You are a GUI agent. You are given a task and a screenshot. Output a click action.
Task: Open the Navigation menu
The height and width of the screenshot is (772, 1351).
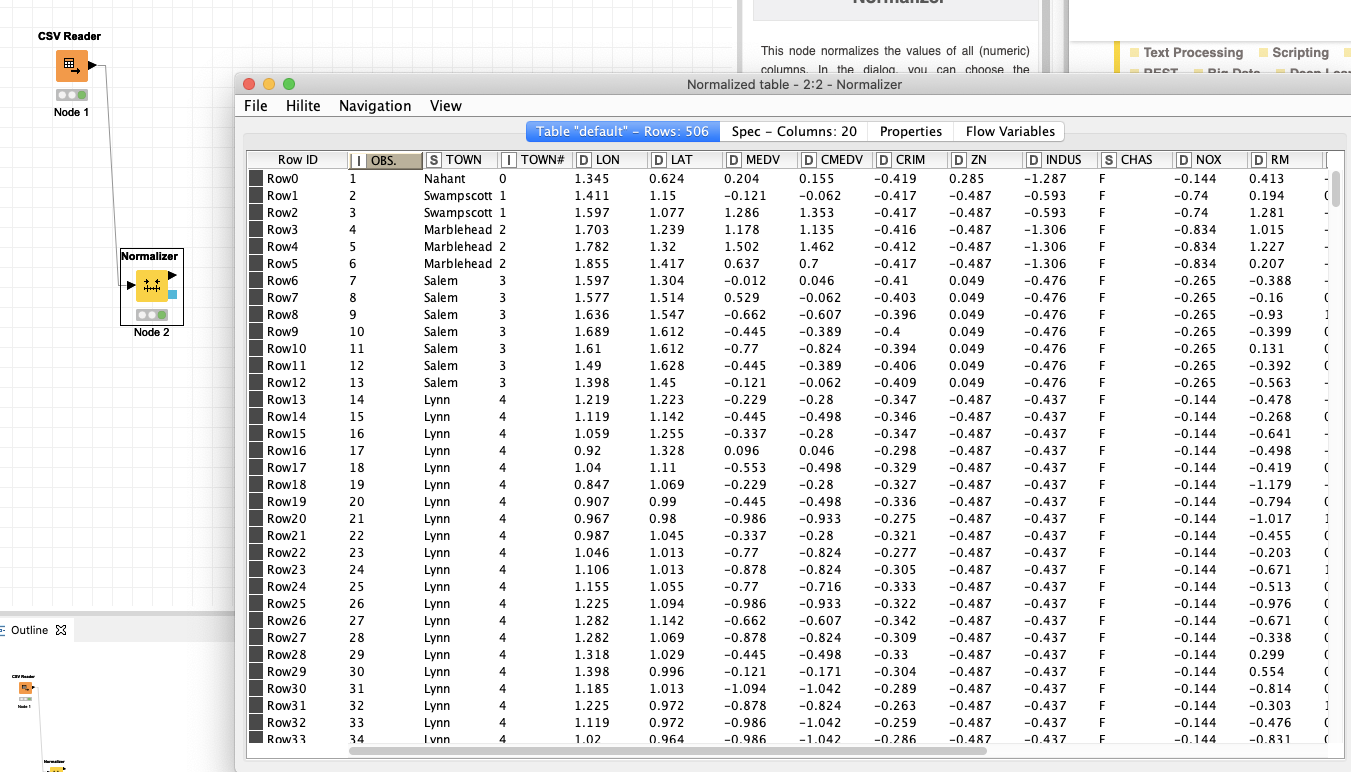[x=375, y=106]
